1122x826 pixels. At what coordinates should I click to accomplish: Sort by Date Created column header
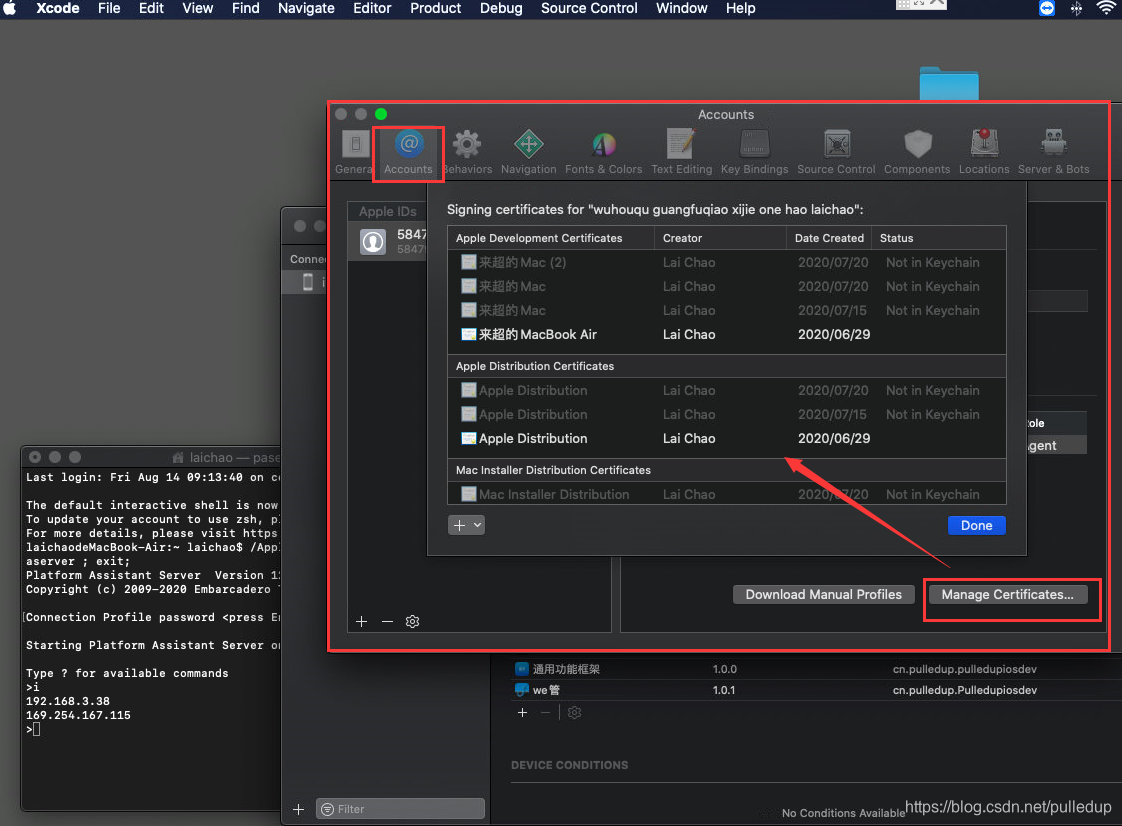pos(829,238)
